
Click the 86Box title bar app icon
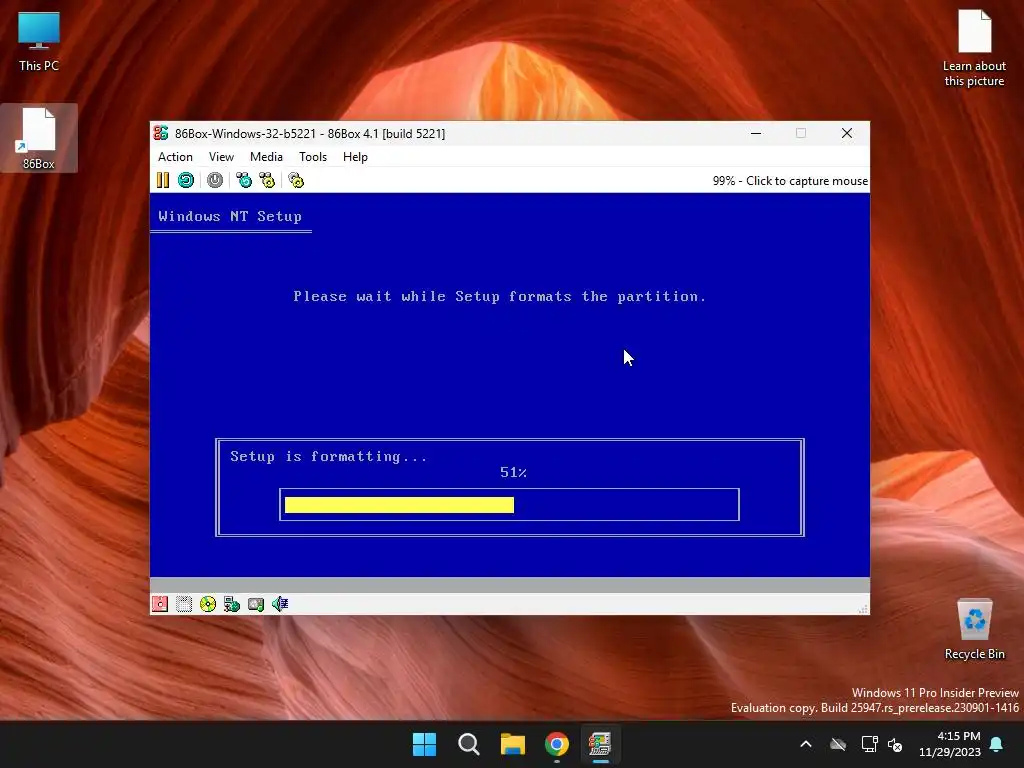click(161, 133)
